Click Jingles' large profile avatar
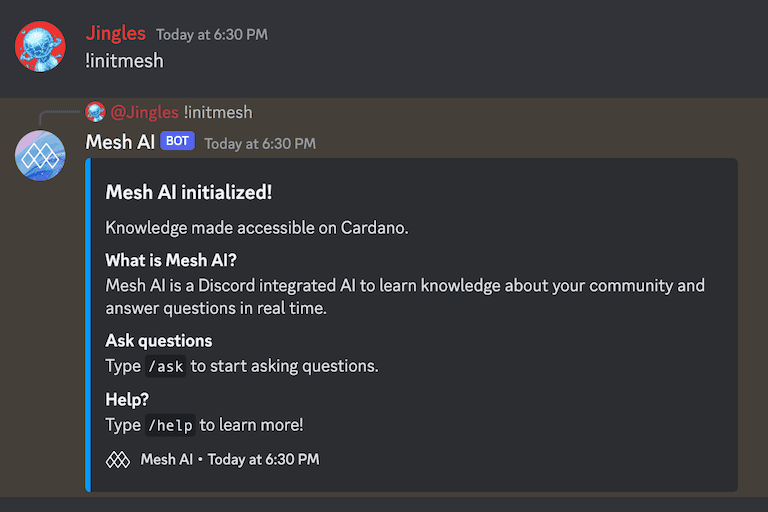Viewport: 768px width, 512px height. 40,47
